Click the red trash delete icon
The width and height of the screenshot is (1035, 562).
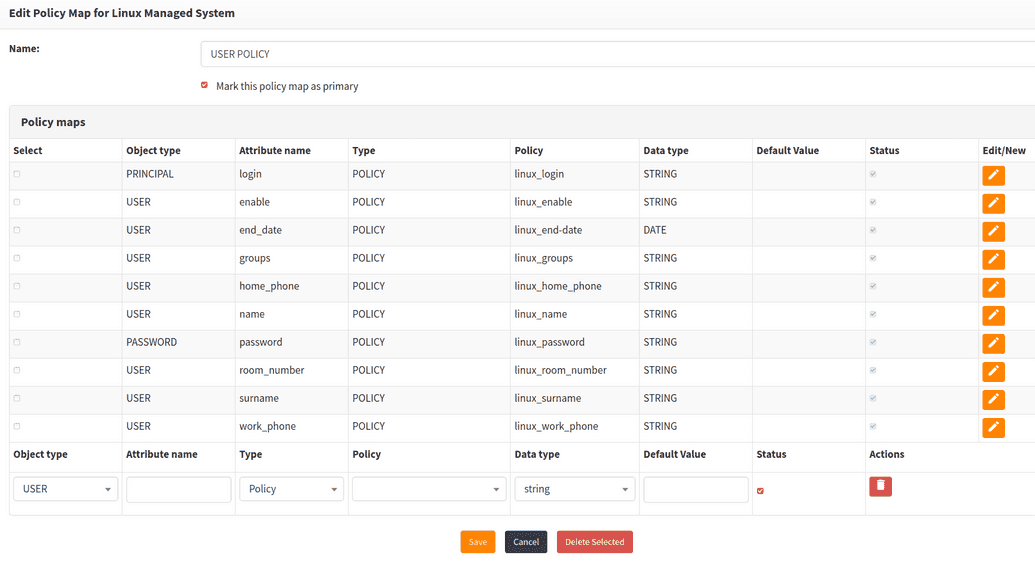point(880,486)
